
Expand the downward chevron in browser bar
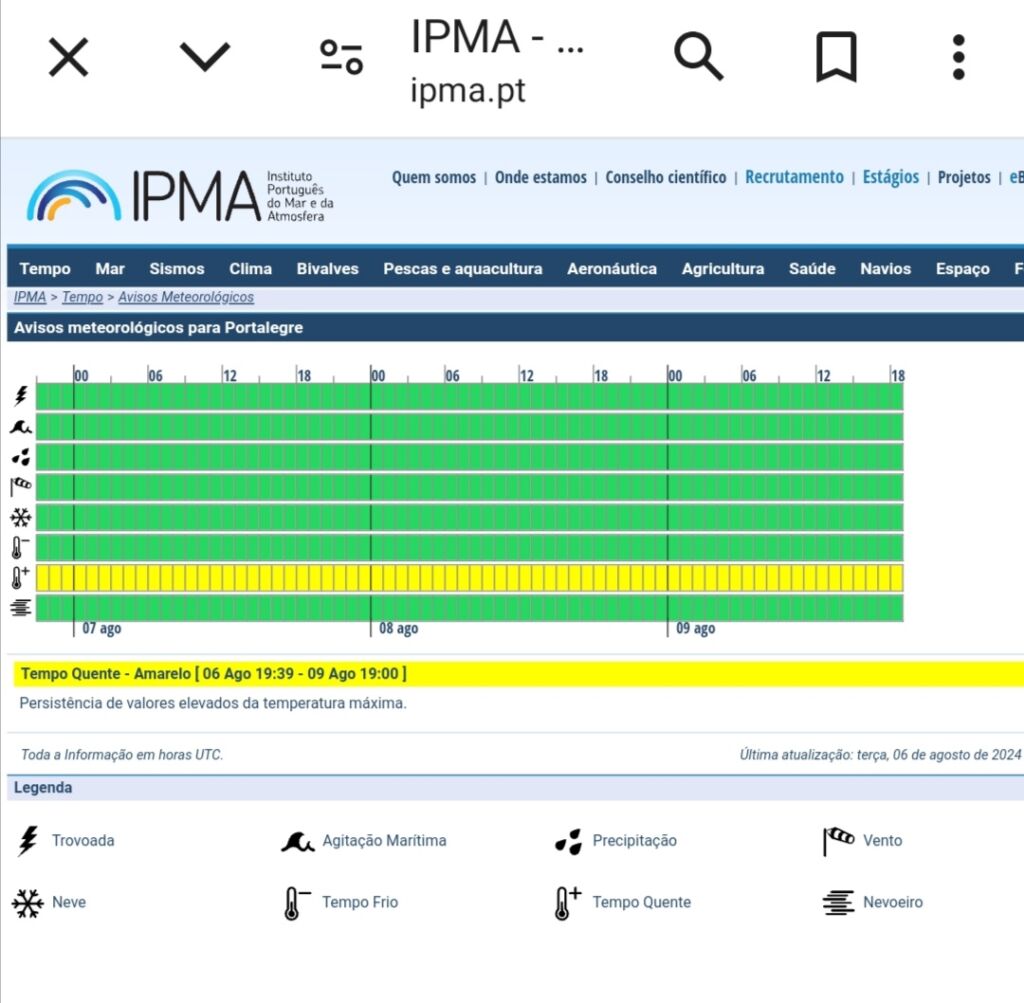click(x=205, y=57)
